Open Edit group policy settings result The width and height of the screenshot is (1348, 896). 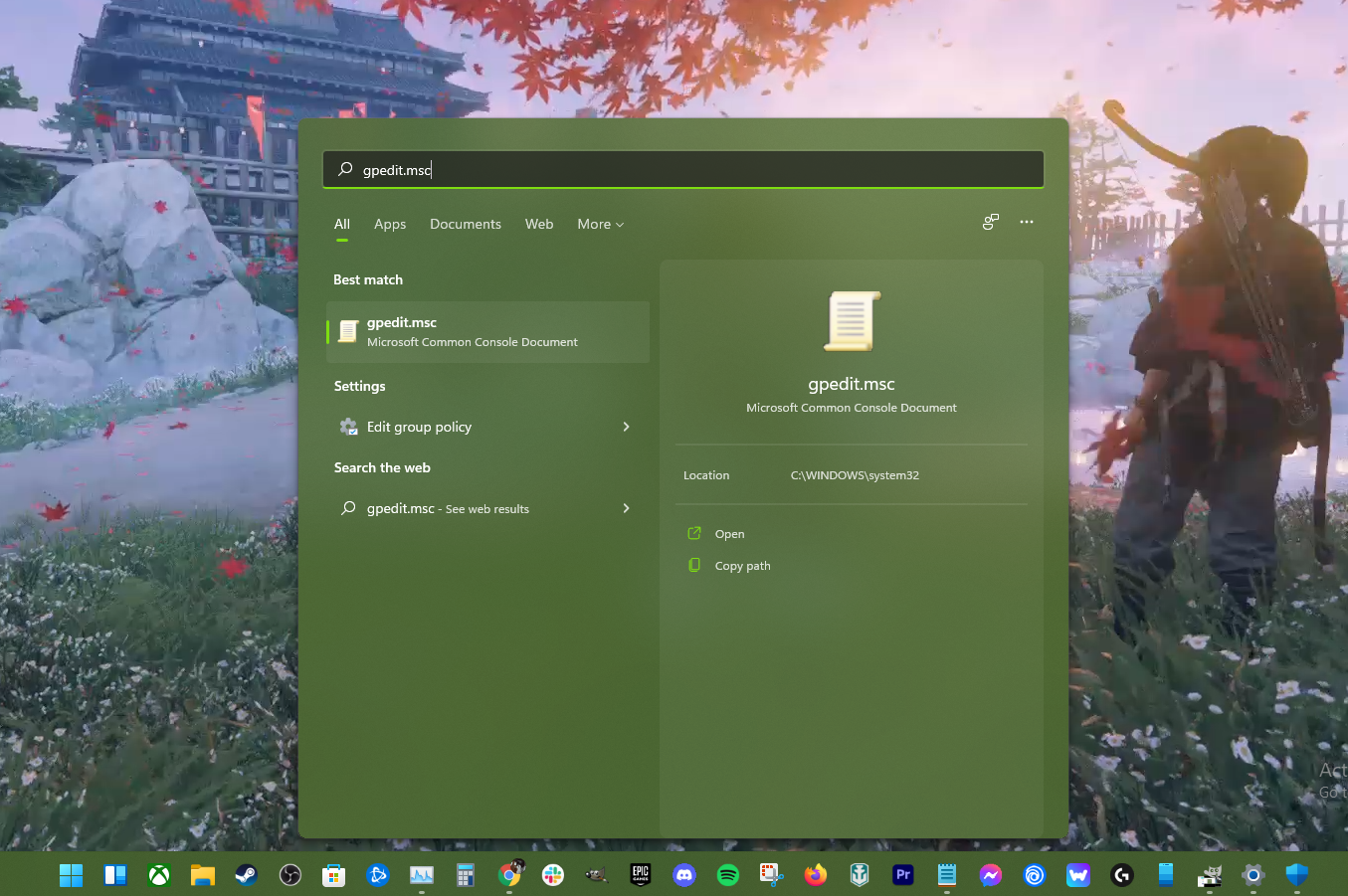pyautogui.click(x=487, y=427)
